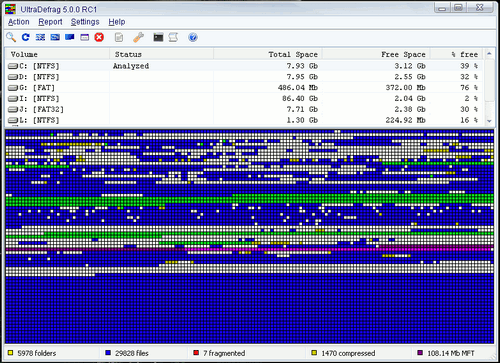Sort by the % free column header

pyautogui.click(x=457, y=54)
